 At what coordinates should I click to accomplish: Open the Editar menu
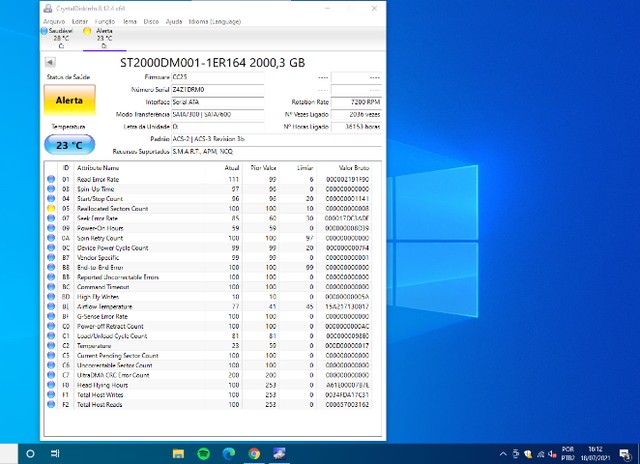[x=80, y=21]
